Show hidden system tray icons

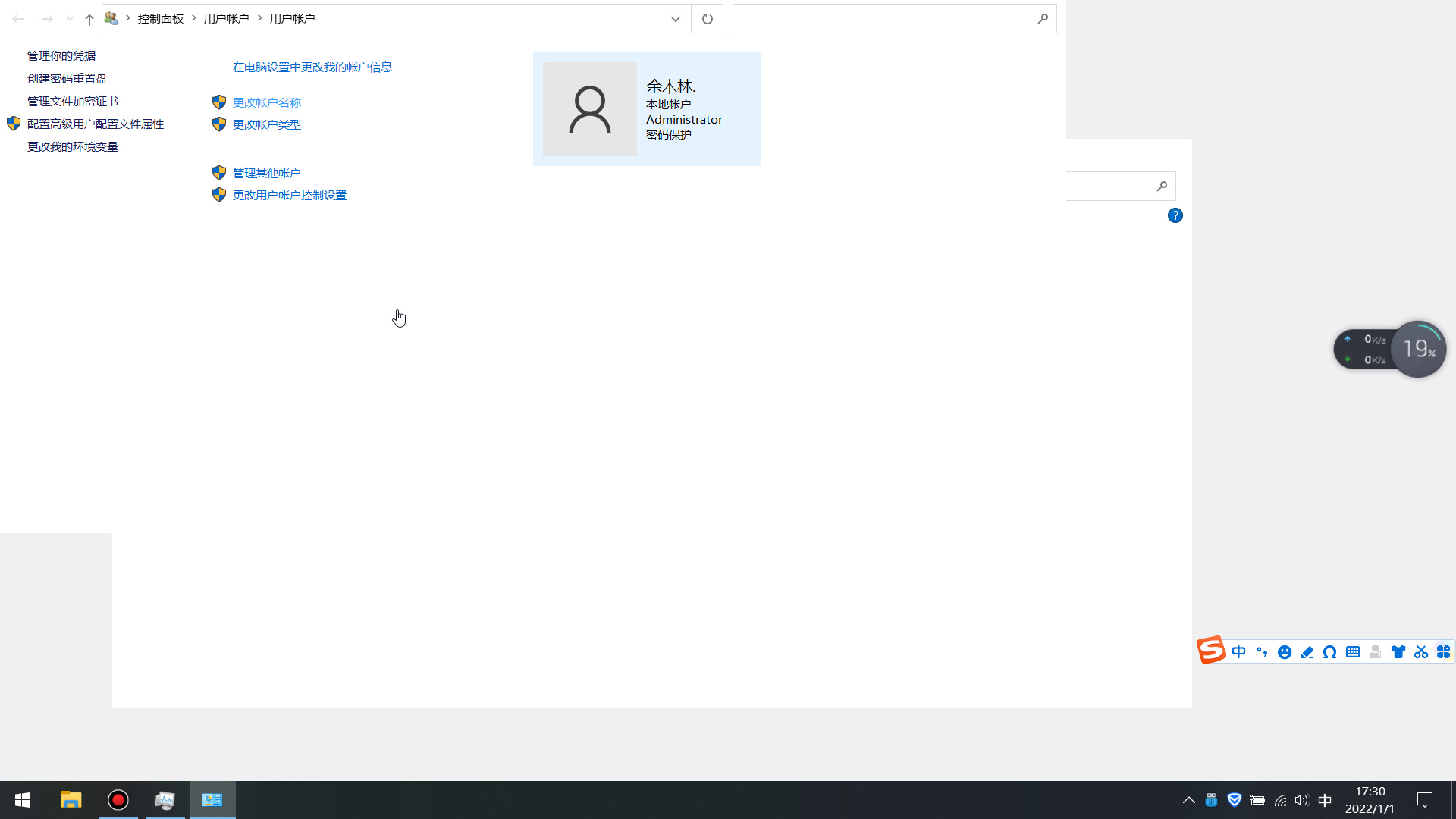click(1188, 800)
